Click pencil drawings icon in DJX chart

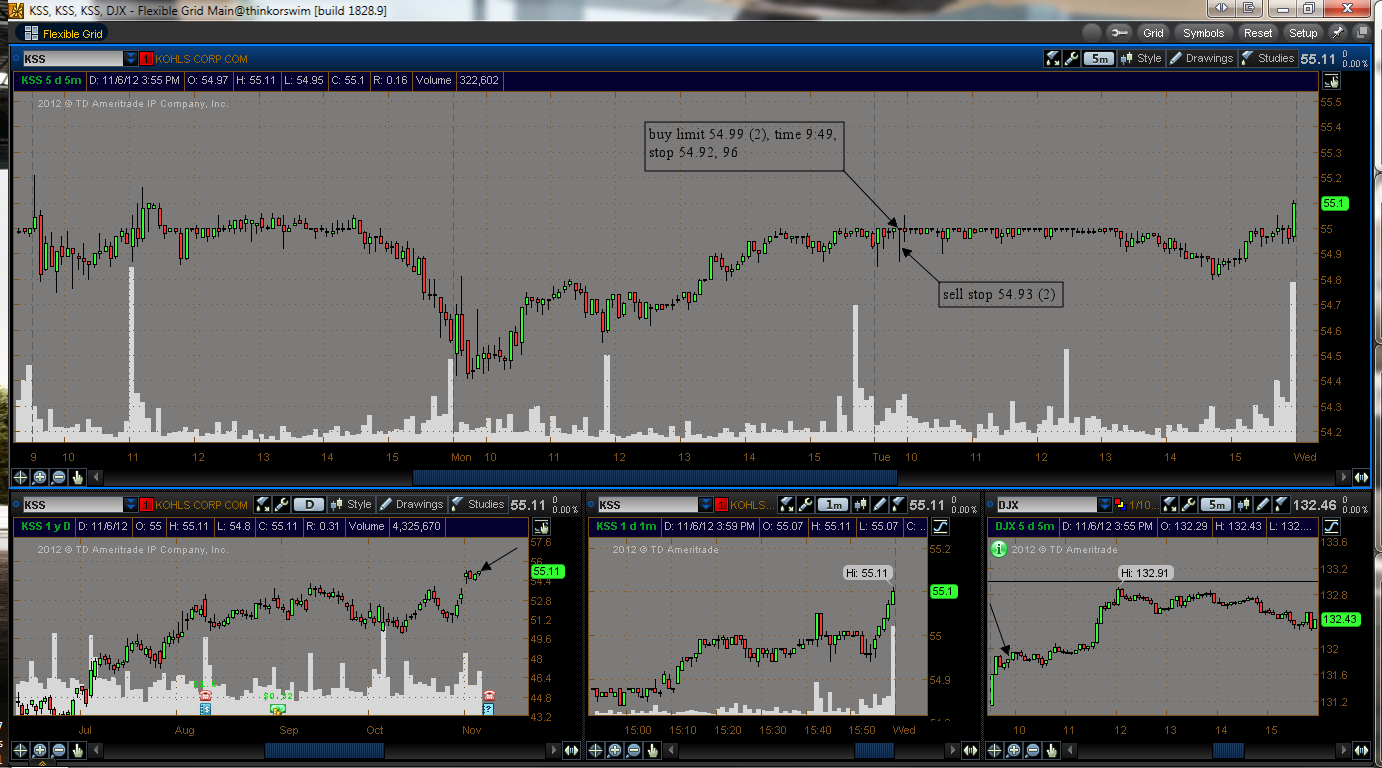[x=1261, y=504]
